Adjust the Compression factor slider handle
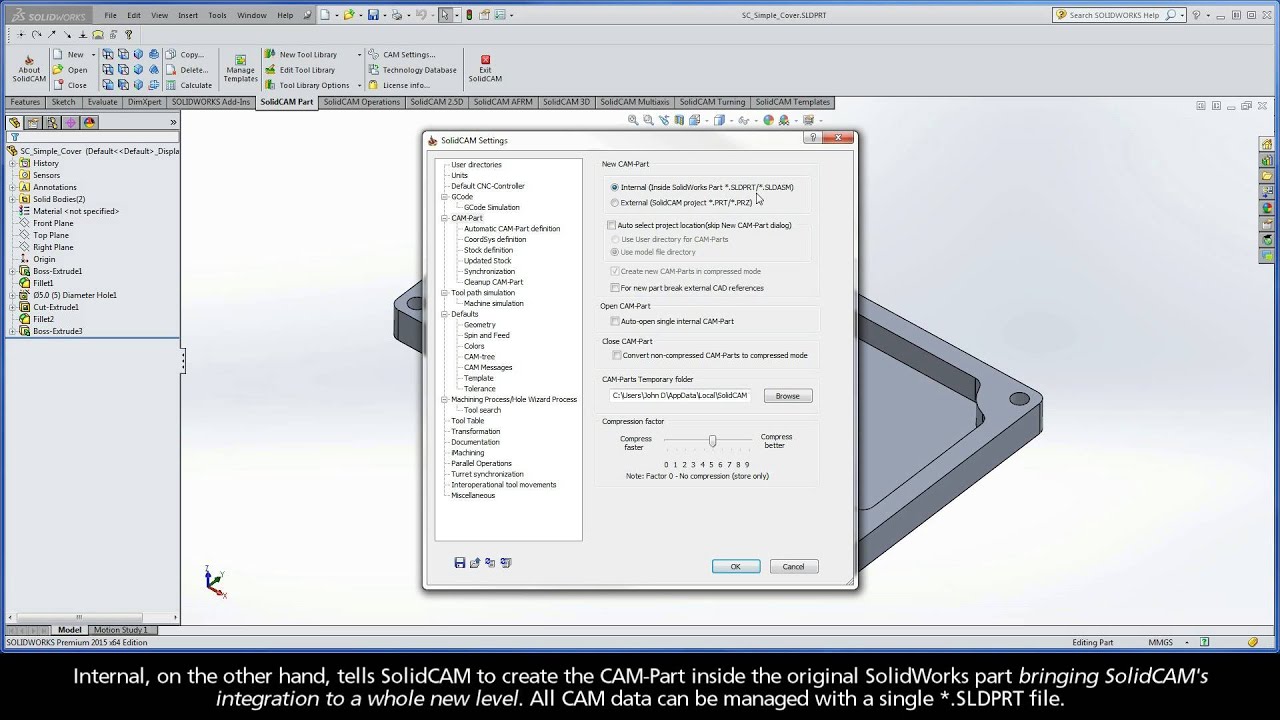This screenshot has height=720, width=1280. 712,441
